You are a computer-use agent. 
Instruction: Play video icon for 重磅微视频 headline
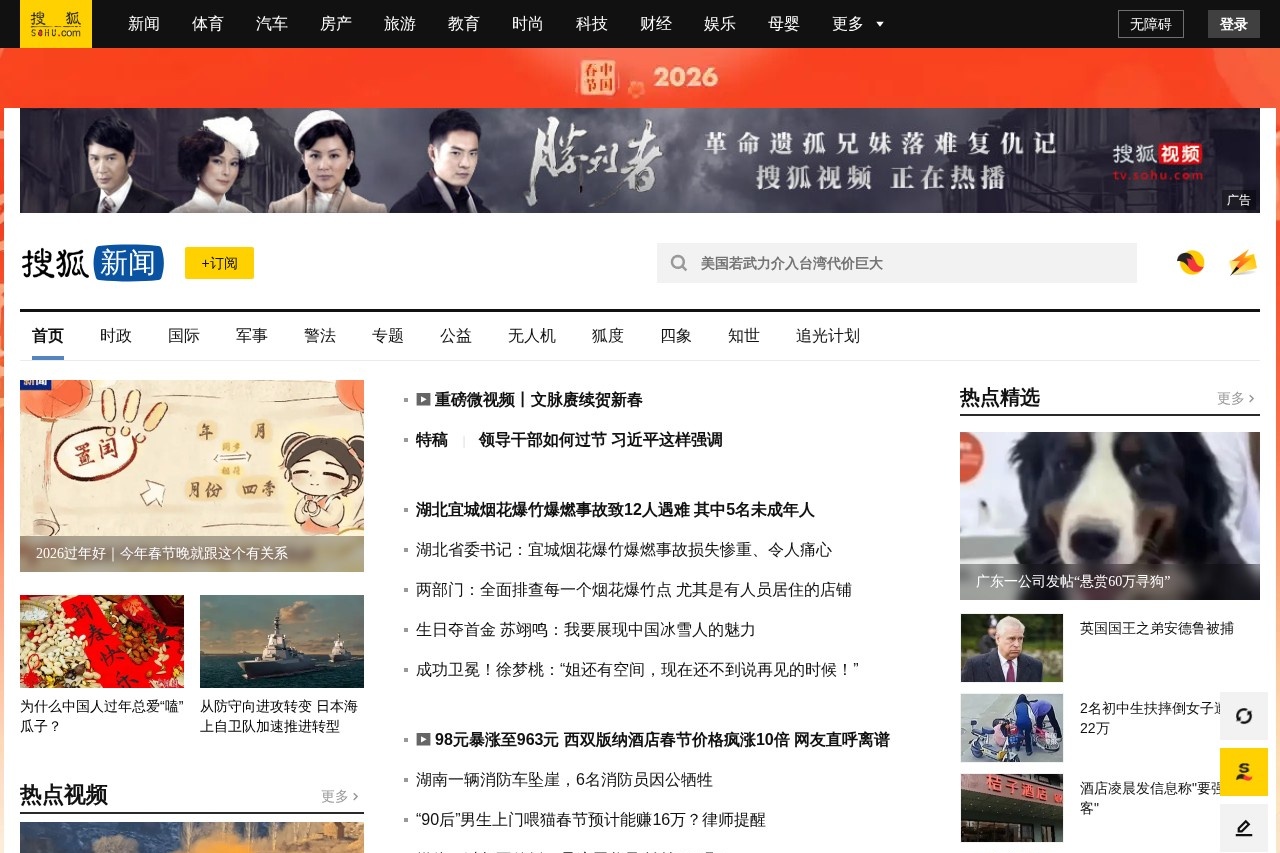(423, 399)
